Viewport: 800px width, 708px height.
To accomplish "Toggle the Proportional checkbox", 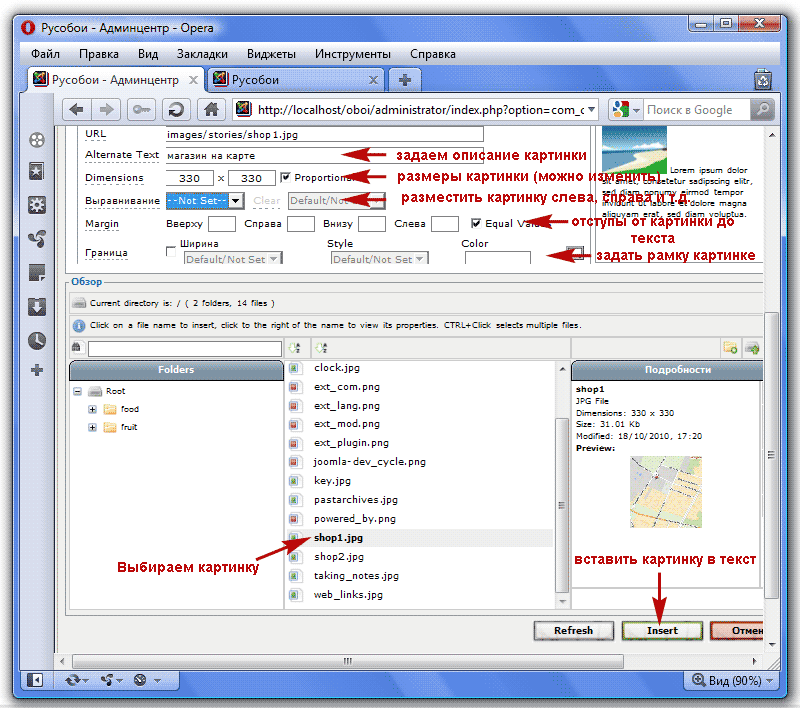I will [x=285, y=178].
